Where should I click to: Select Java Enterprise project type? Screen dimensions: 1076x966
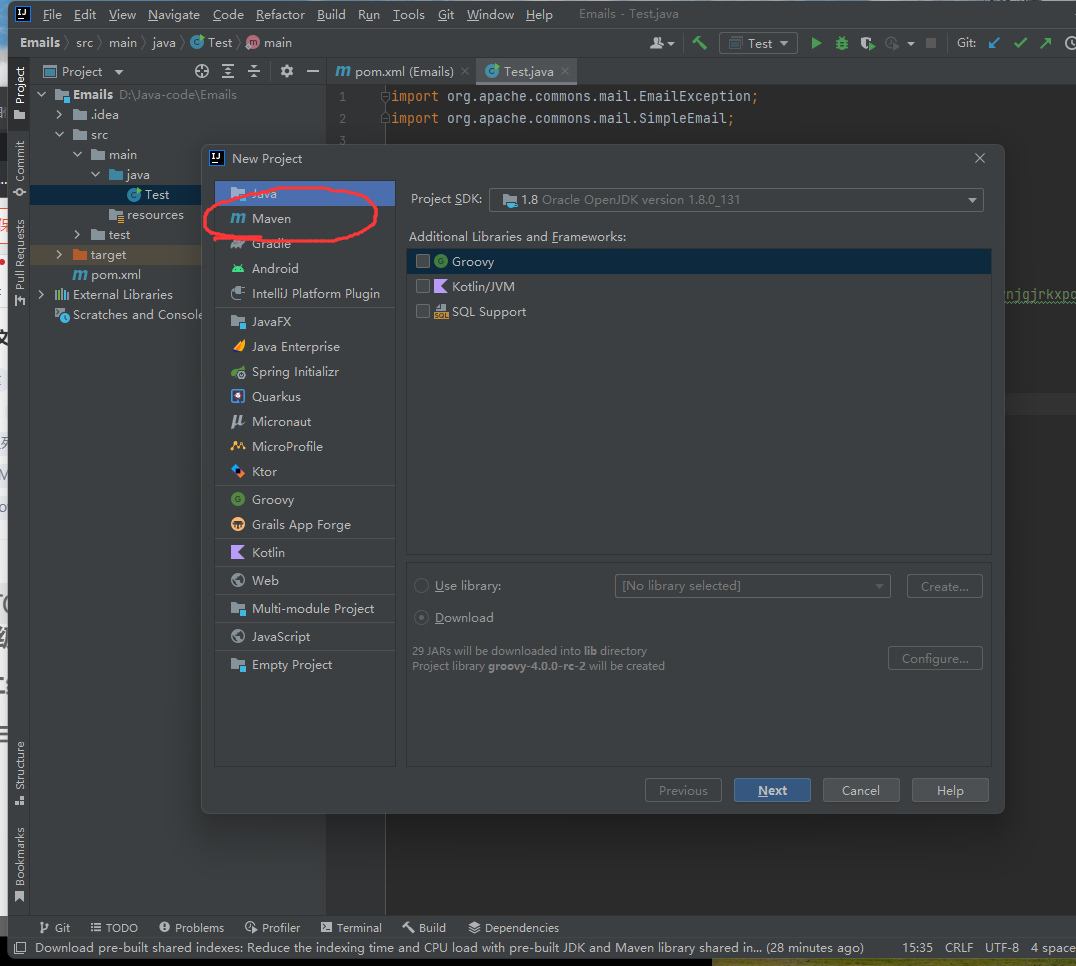(x=305, y=346)
